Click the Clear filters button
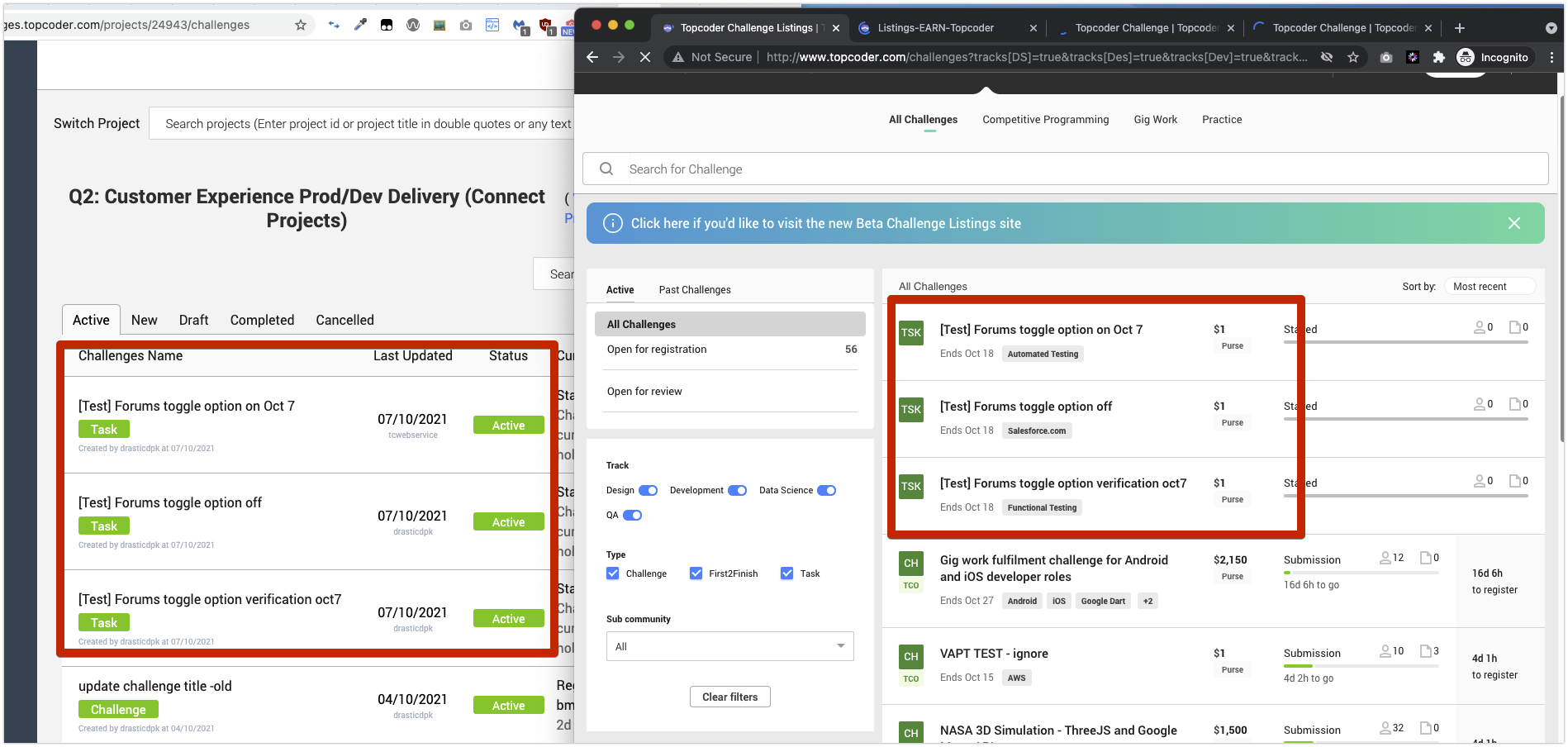 (729, 697)
